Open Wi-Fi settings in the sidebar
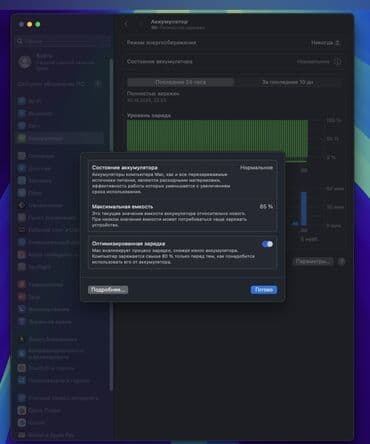This screenshot has width=370, height=444. coord(60,101)
